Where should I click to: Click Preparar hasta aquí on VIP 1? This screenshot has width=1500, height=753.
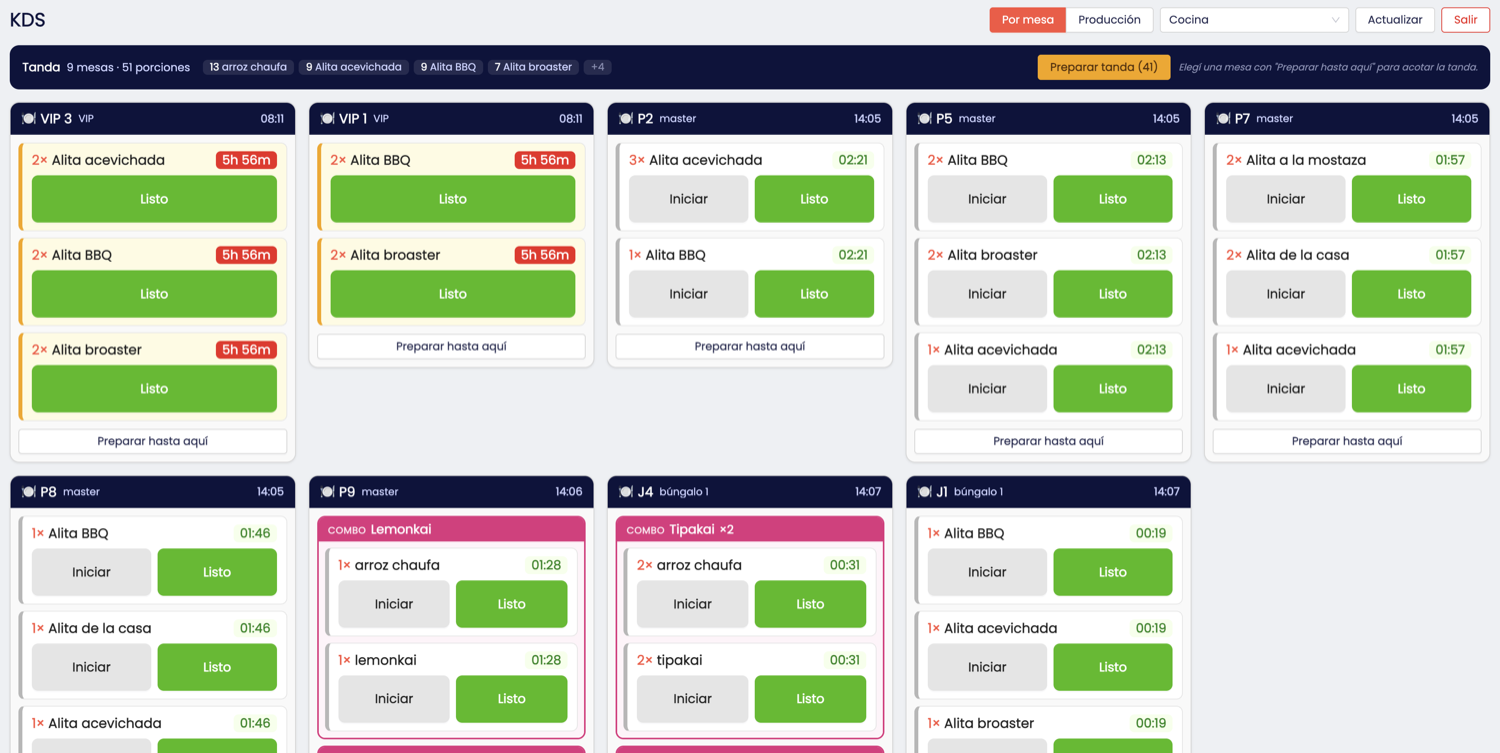[451, 346]
